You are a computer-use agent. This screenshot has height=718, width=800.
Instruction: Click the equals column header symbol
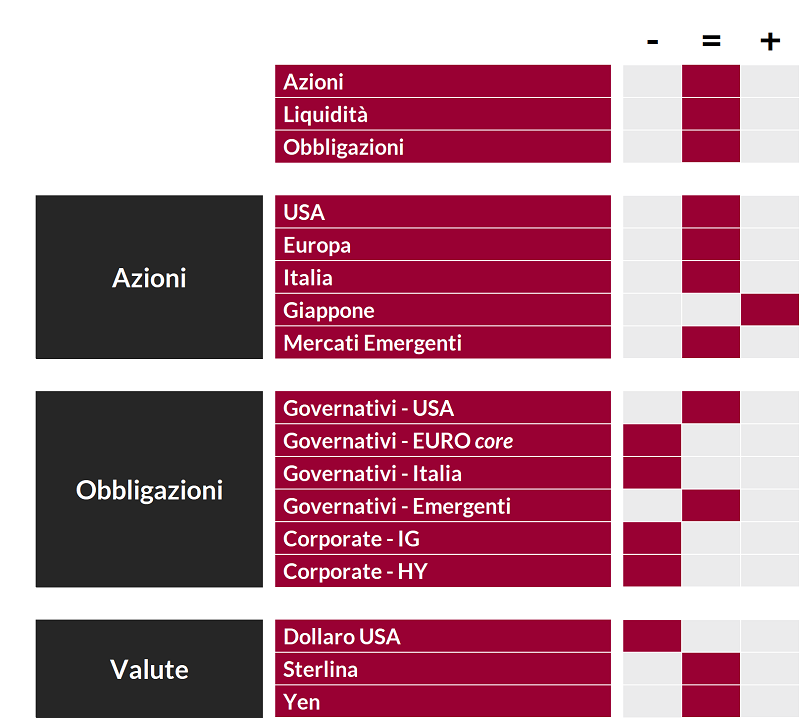coord(711,41)
